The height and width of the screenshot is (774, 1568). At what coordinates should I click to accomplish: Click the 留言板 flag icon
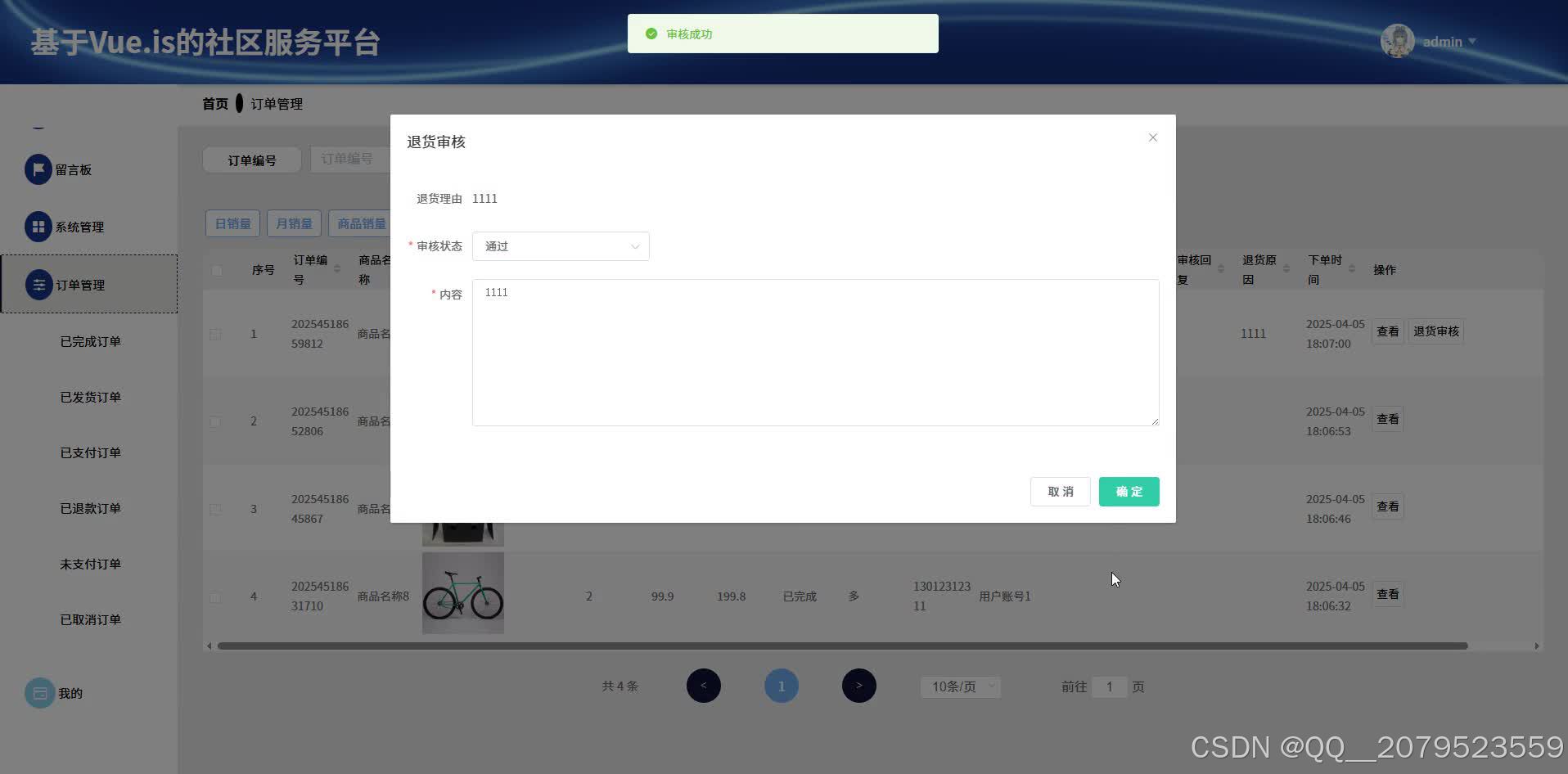click(38, 169)
